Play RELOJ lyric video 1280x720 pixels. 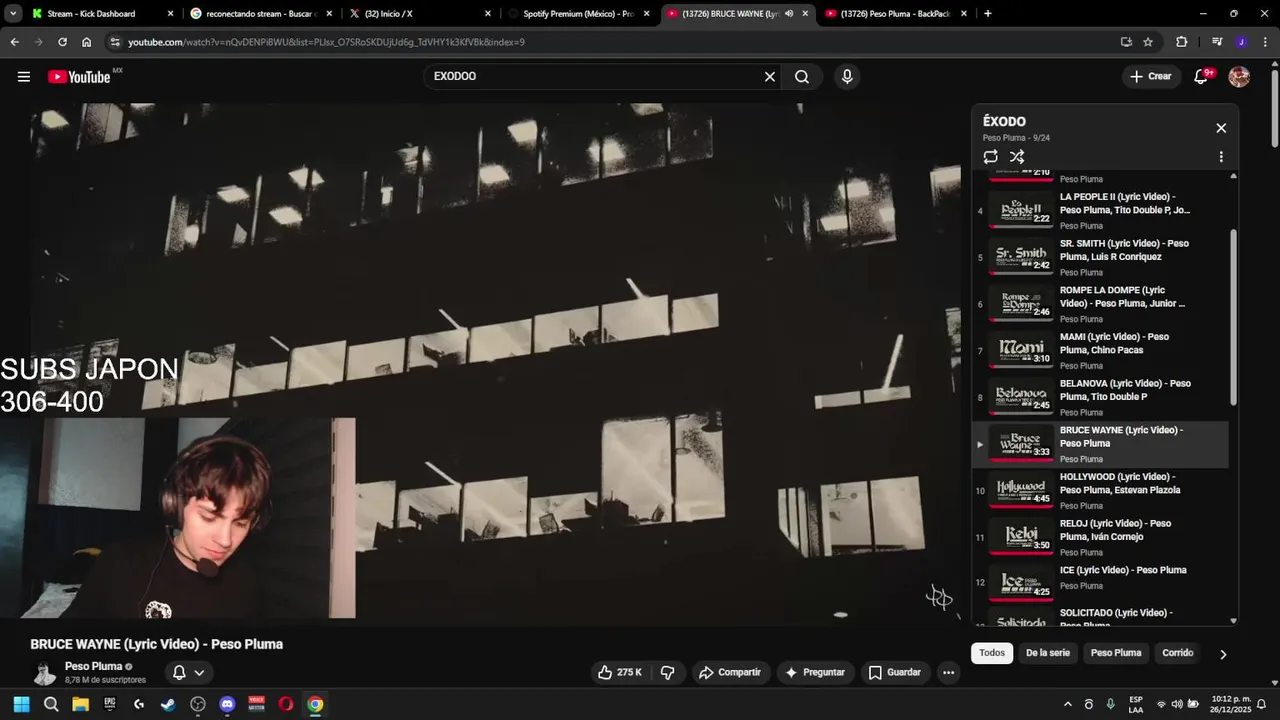(x=1100, y=538)
